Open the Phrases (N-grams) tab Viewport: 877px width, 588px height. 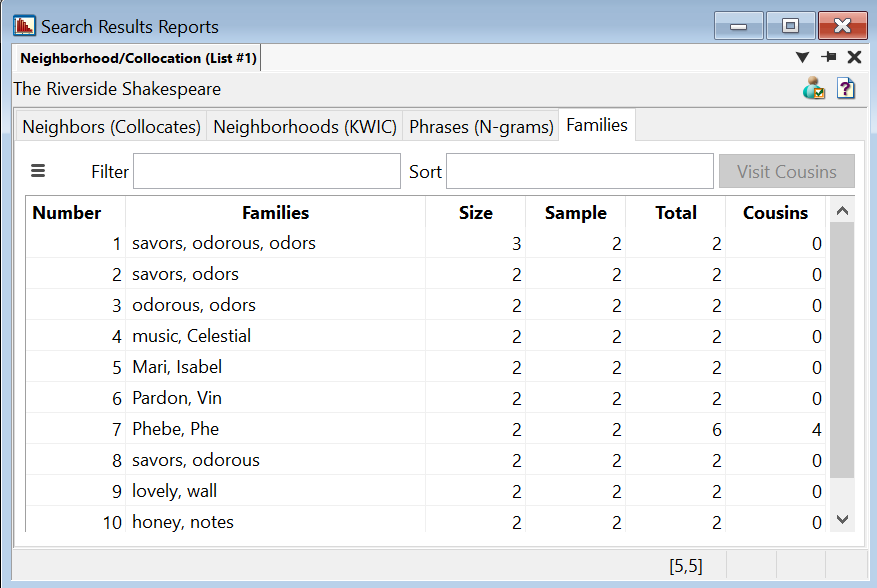[481, 127]
